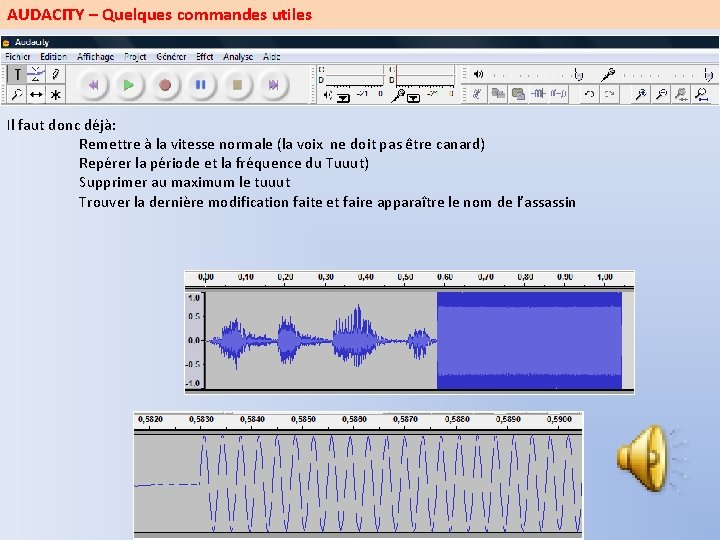Click the input level meter display
The width and height of the screenshot is (720, 540).
(422, 76)
